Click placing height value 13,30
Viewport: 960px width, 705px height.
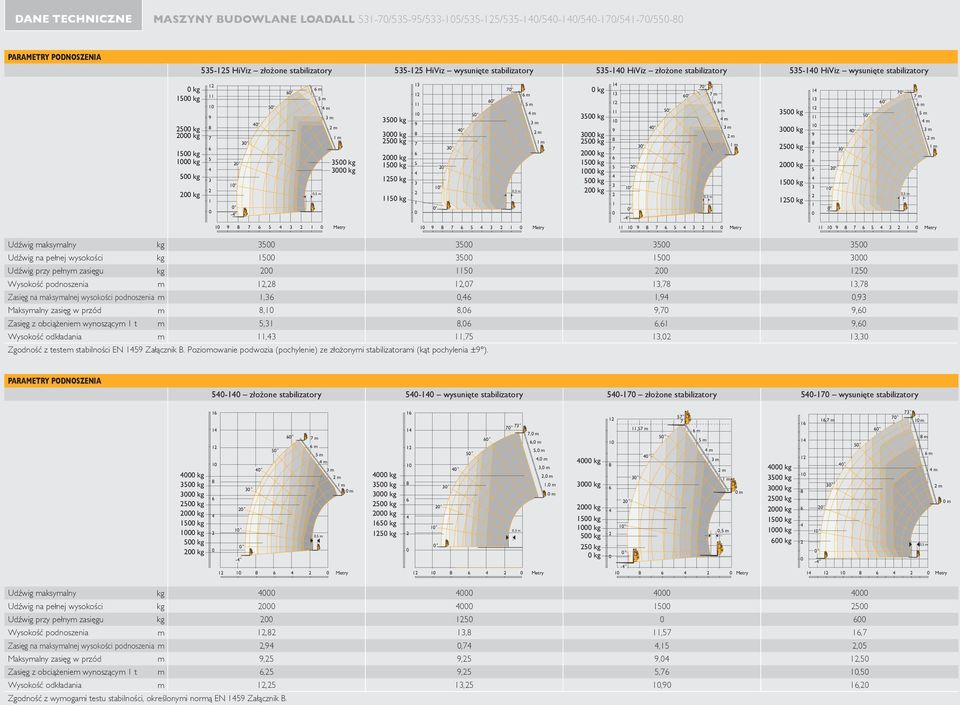click(858, 337)
